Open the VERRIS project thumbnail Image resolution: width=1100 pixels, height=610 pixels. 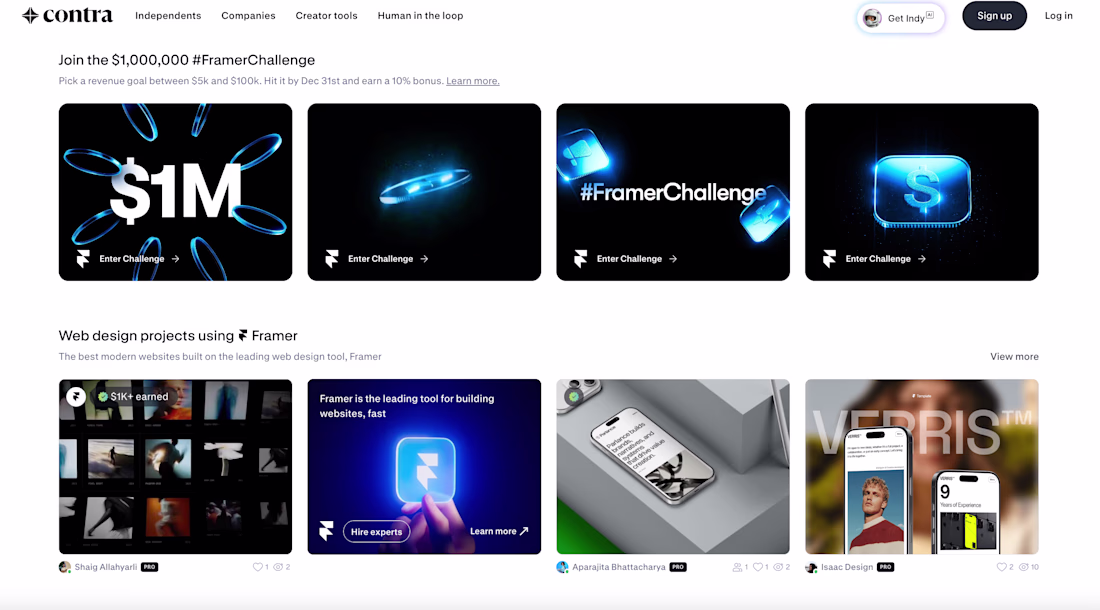point(921,467)
